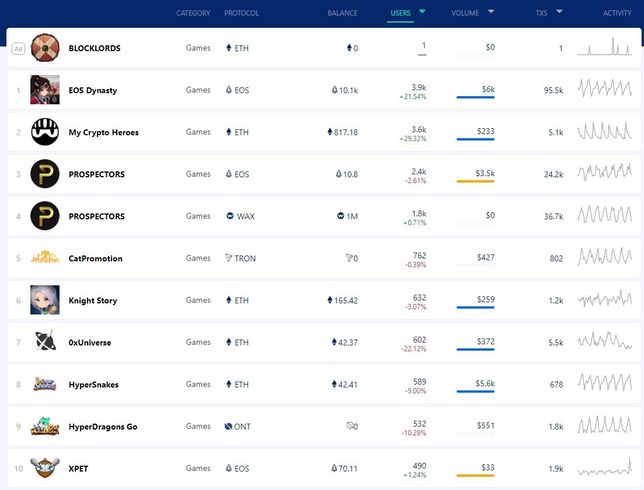The image size is (644, 490).
Task: Select the Protocol column header
Action: [x=241, y=13]
